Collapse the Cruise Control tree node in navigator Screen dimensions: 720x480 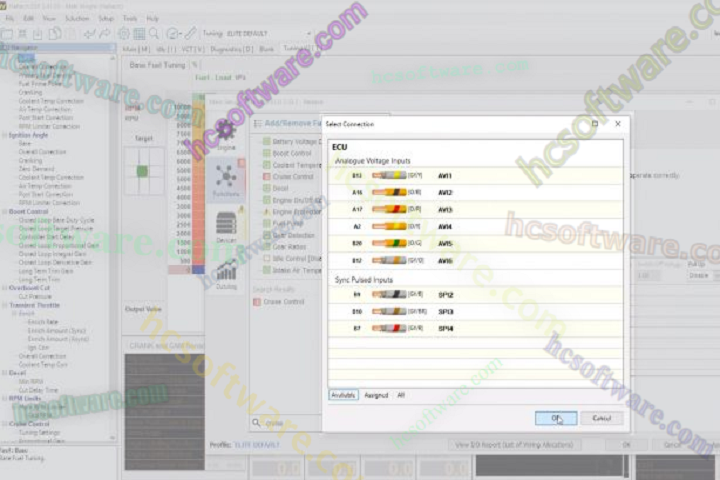click(5, 424)
